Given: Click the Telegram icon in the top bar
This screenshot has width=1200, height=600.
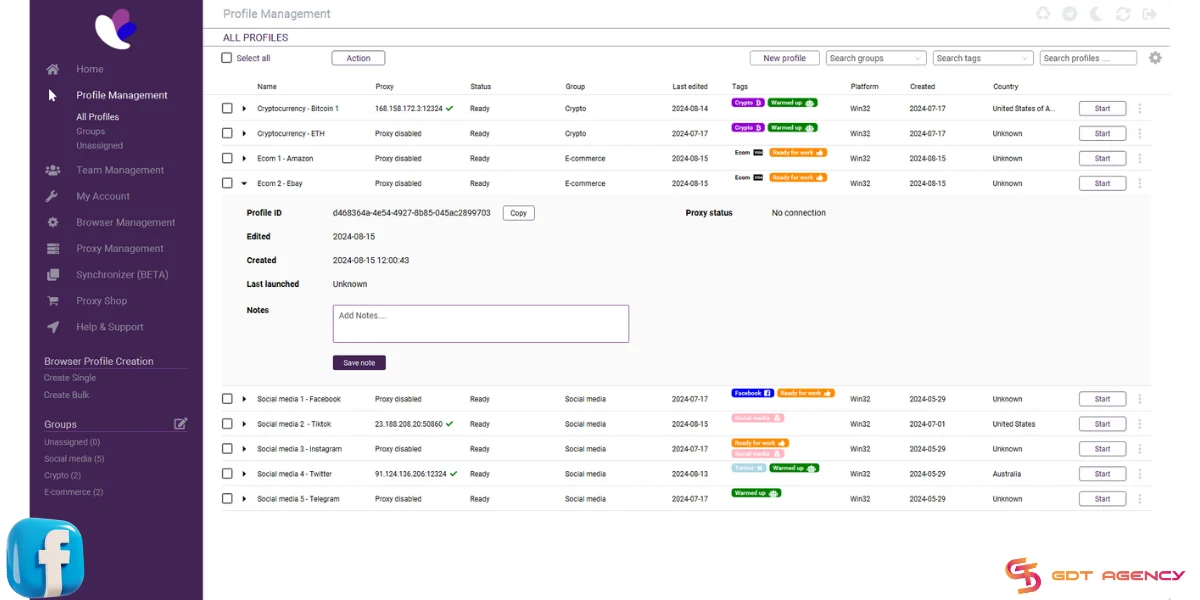Looking at the screenshot, I should coord(1070,14).
